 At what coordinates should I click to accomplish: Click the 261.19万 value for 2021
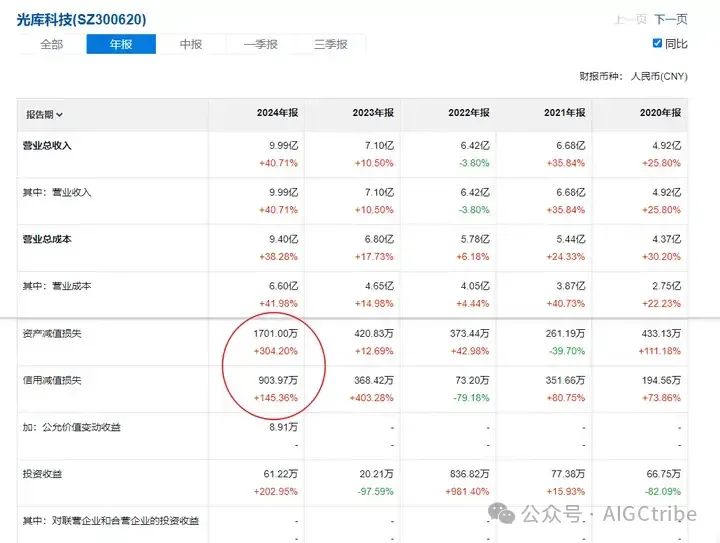565,334
